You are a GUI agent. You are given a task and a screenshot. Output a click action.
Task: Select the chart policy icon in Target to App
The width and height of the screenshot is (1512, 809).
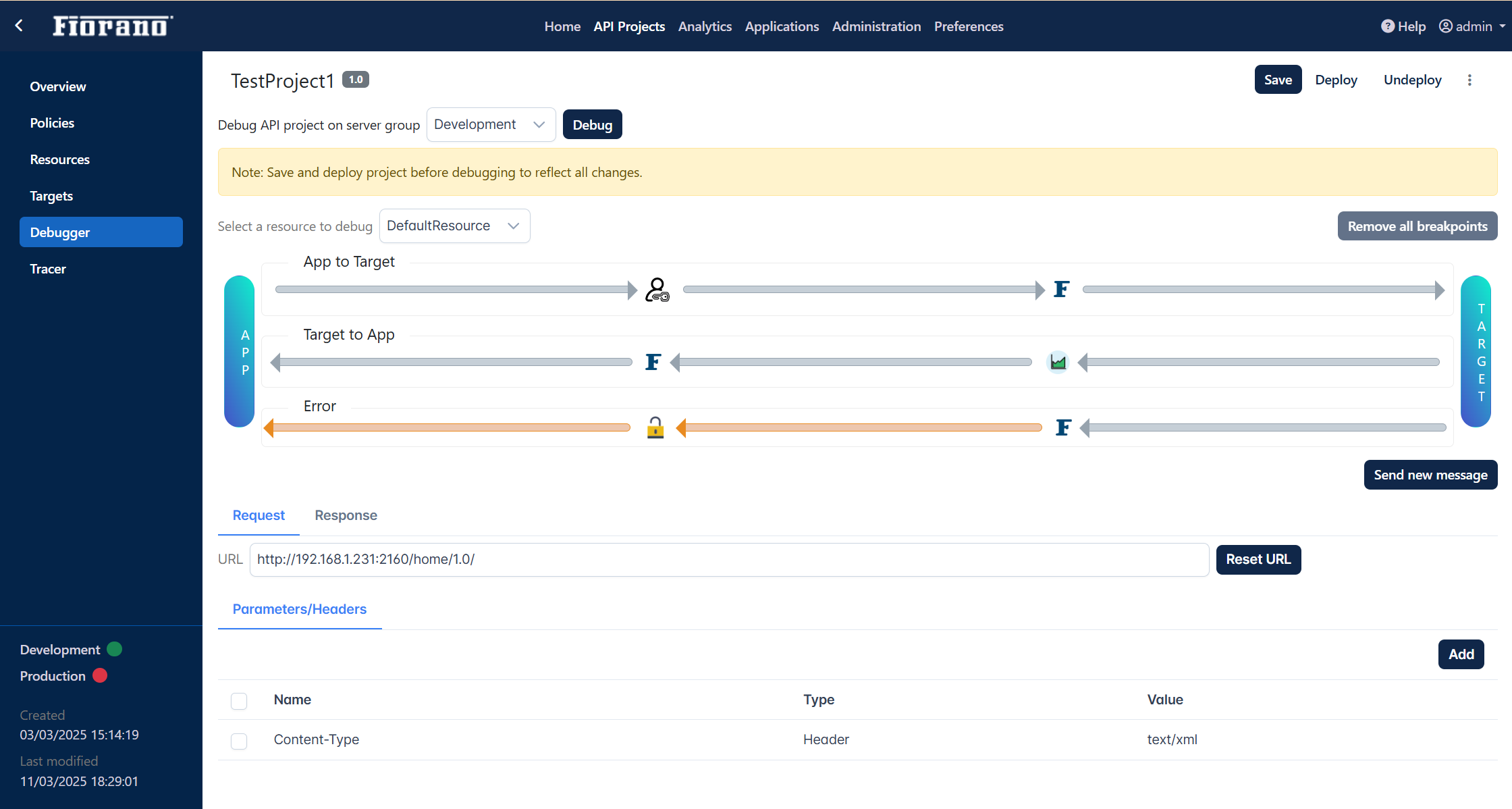click(x=1058, y=362)
